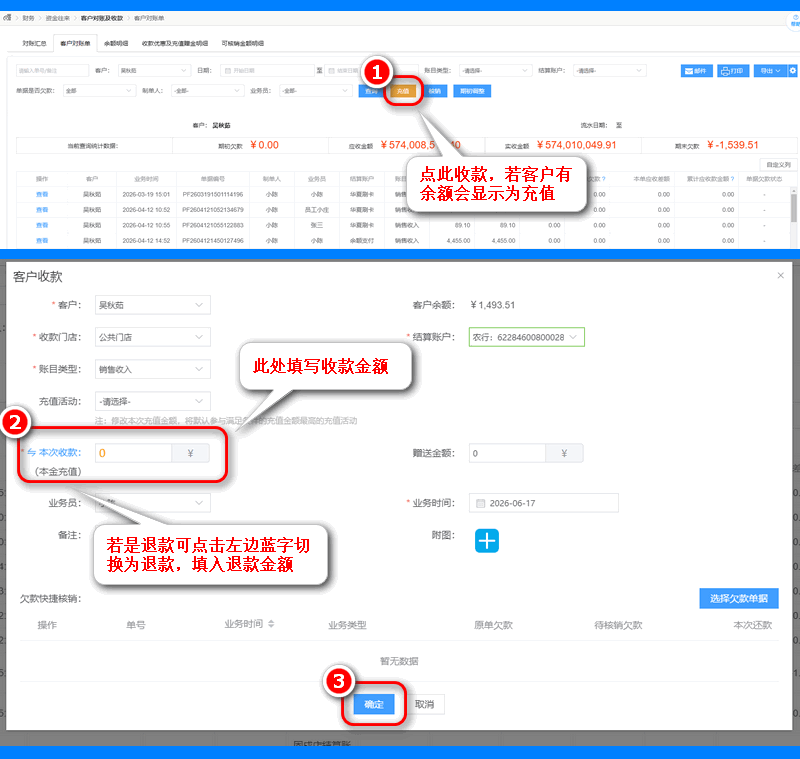Click the blue plus icon to add attachment
Screen dimensions: 800x759
[486, 540]
